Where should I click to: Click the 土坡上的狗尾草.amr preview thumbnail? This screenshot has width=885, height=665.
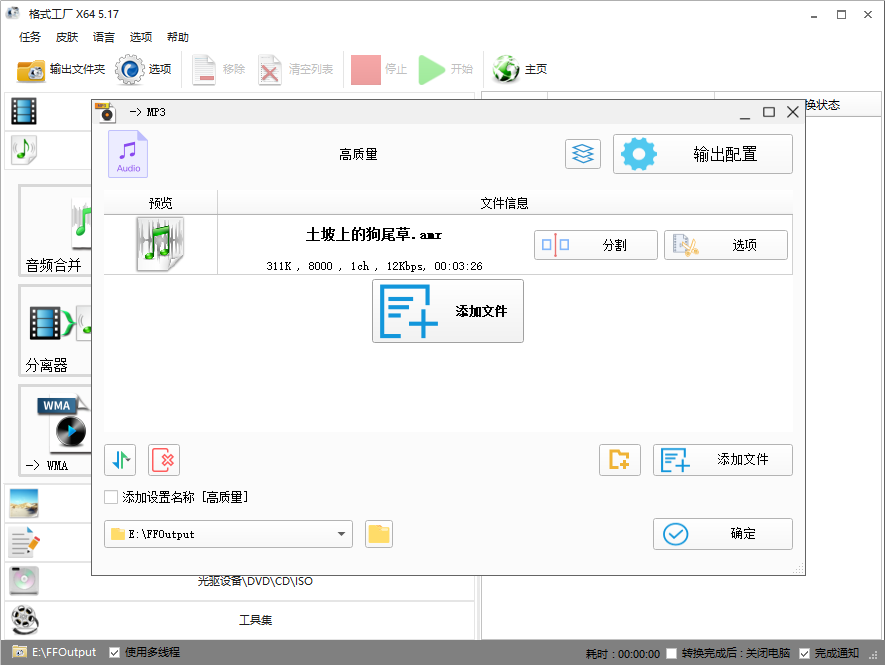(x=160, y=243)
